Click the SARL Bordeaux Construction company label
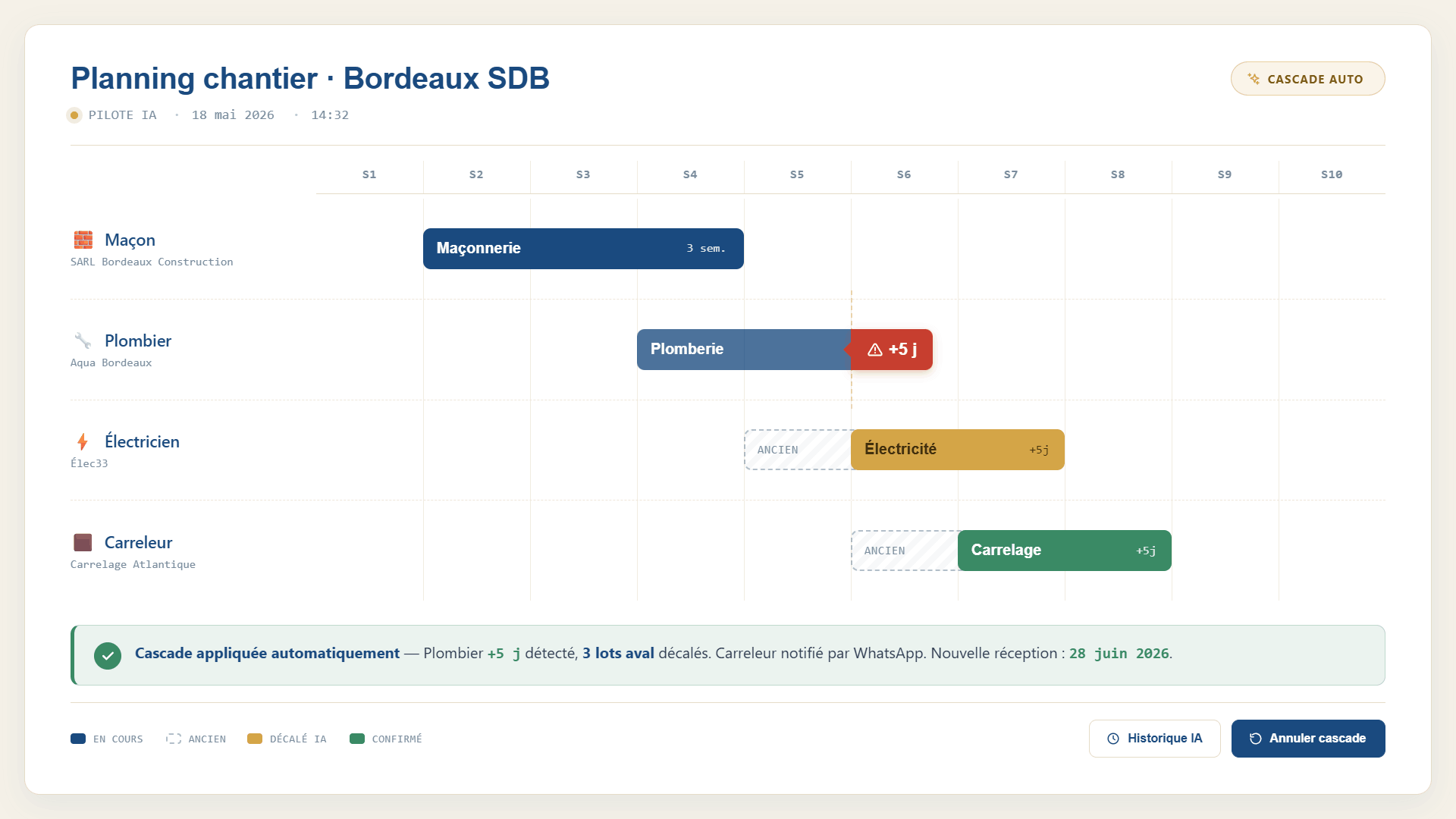The height and width of the screenshot is (819, 1456). [x=152, y=262]
